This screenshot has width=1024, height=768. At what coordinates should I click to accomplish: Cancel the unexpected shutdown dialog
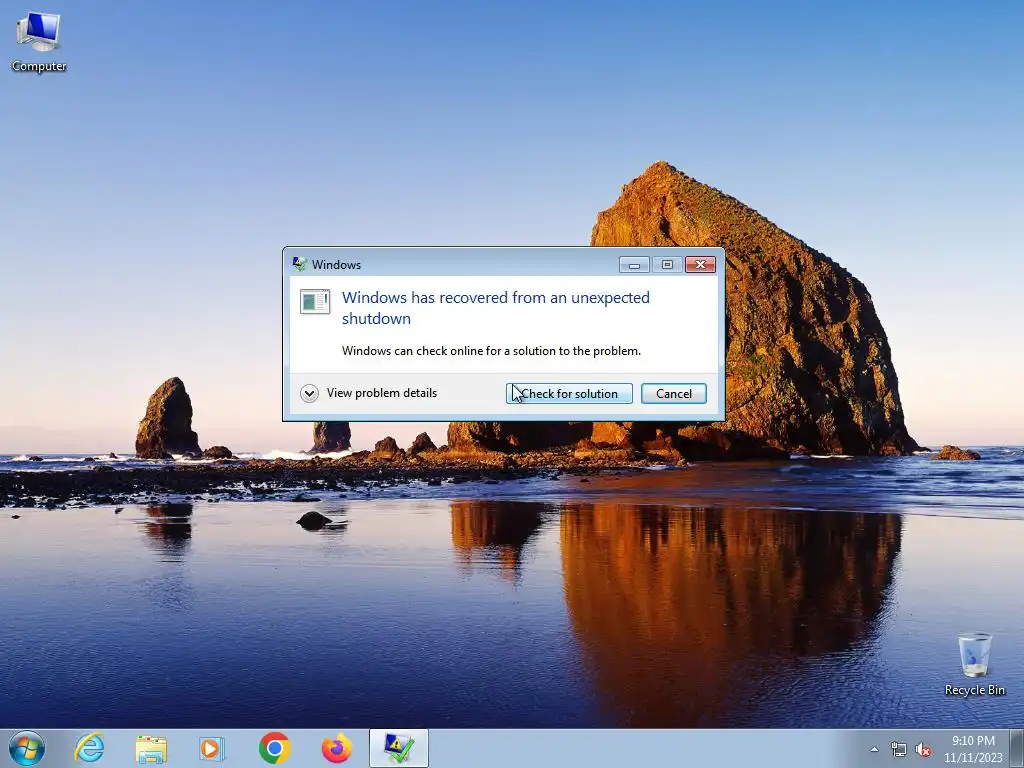click(x=673, y=393)
